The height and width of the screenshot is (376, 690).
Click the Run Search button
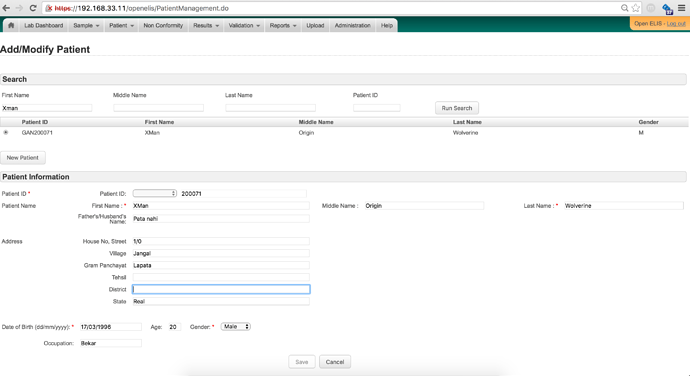(x=457, y=108)
